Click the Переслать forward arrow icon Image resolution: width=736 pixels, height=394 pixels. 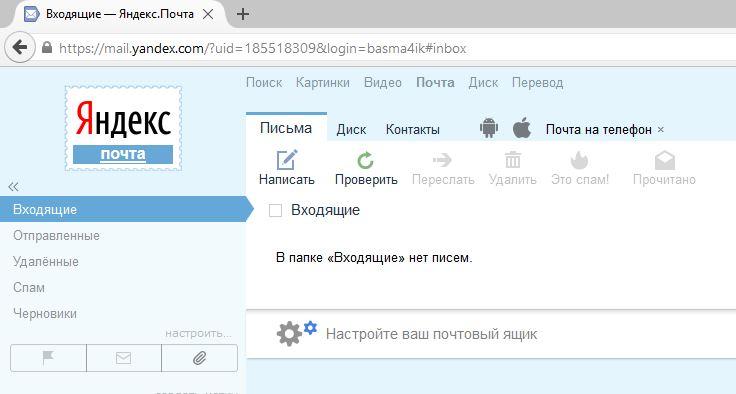coord(442,160)
